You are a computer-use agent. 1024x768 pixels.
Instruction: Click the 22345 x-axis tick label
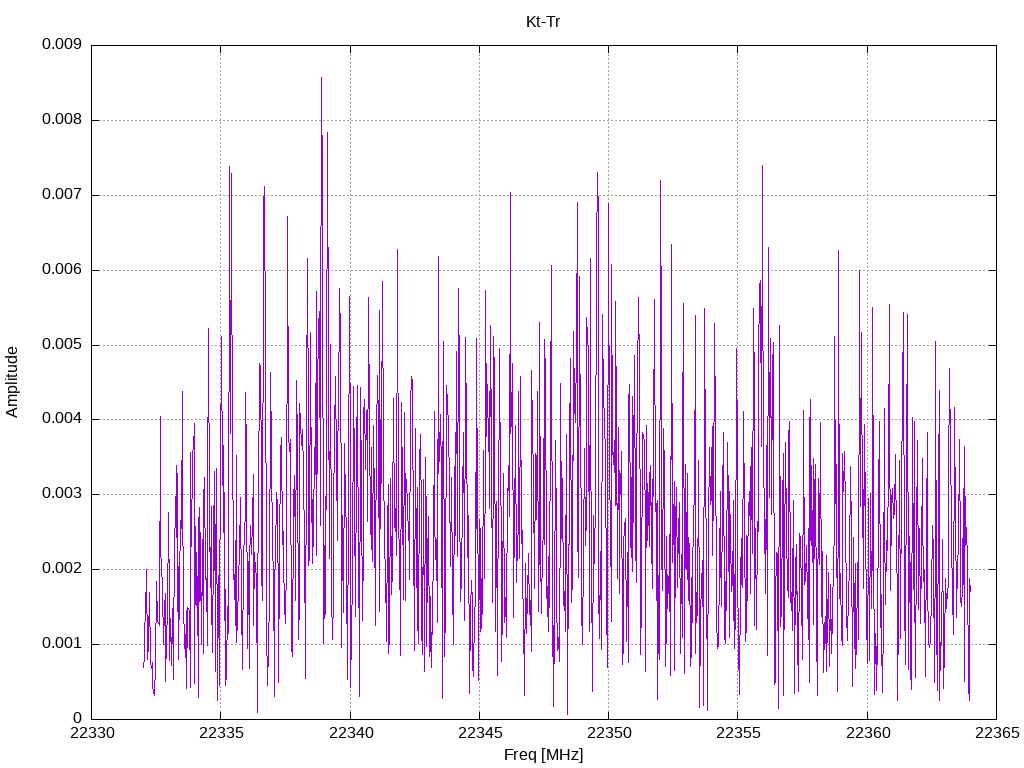(480, 733)
